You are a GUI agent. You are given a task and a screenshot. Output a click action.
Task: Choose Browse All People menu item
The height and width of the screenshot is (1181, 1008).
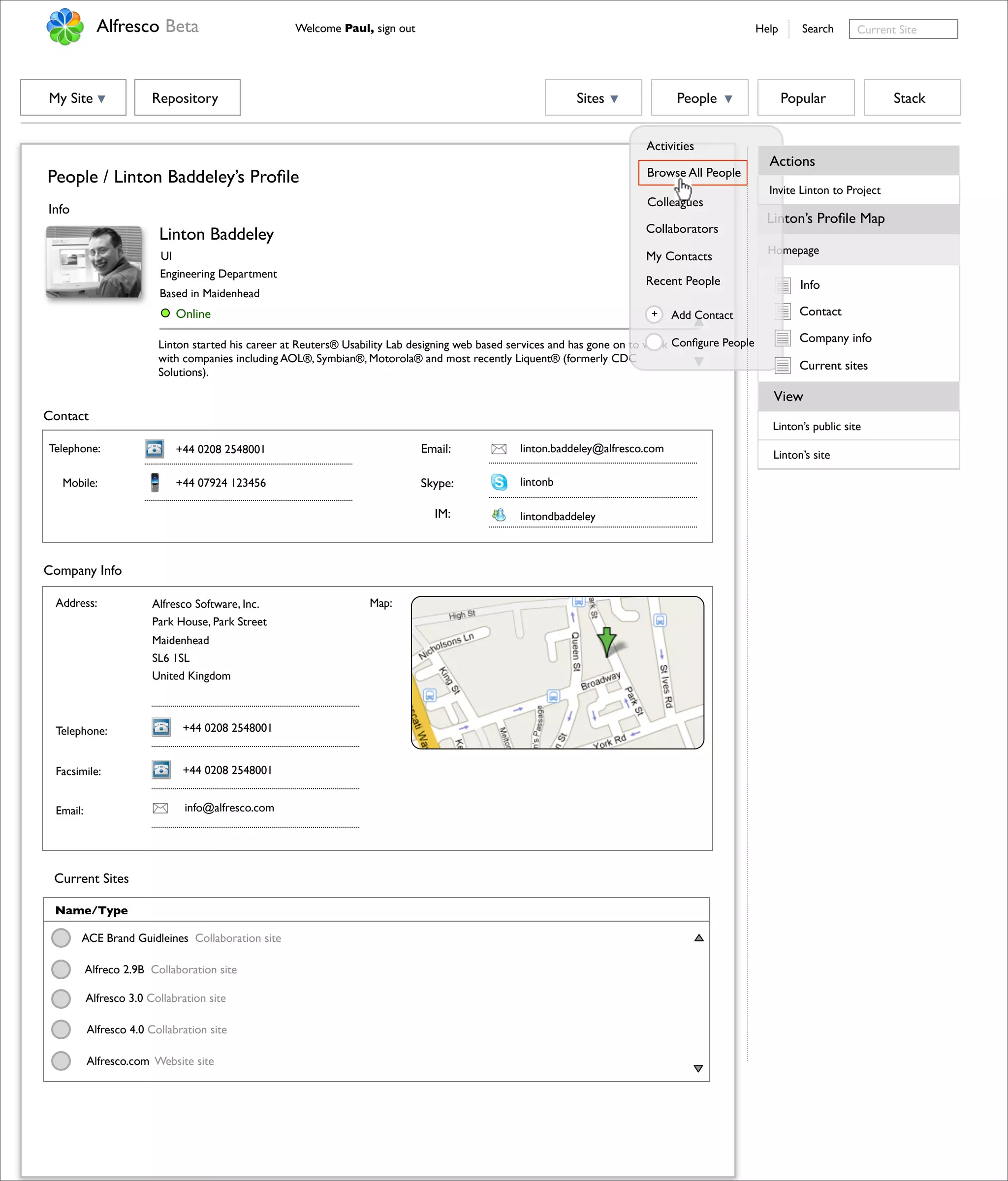(693, 173)
